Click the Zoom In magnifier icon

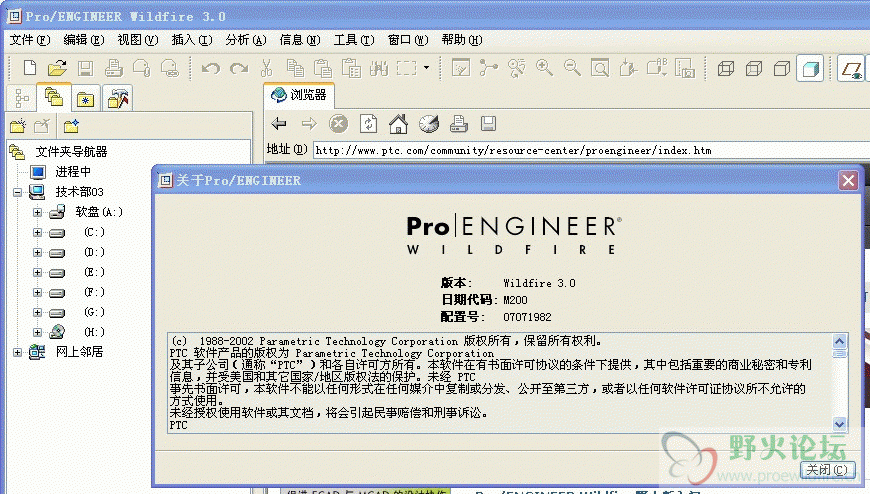pos(544,68)
